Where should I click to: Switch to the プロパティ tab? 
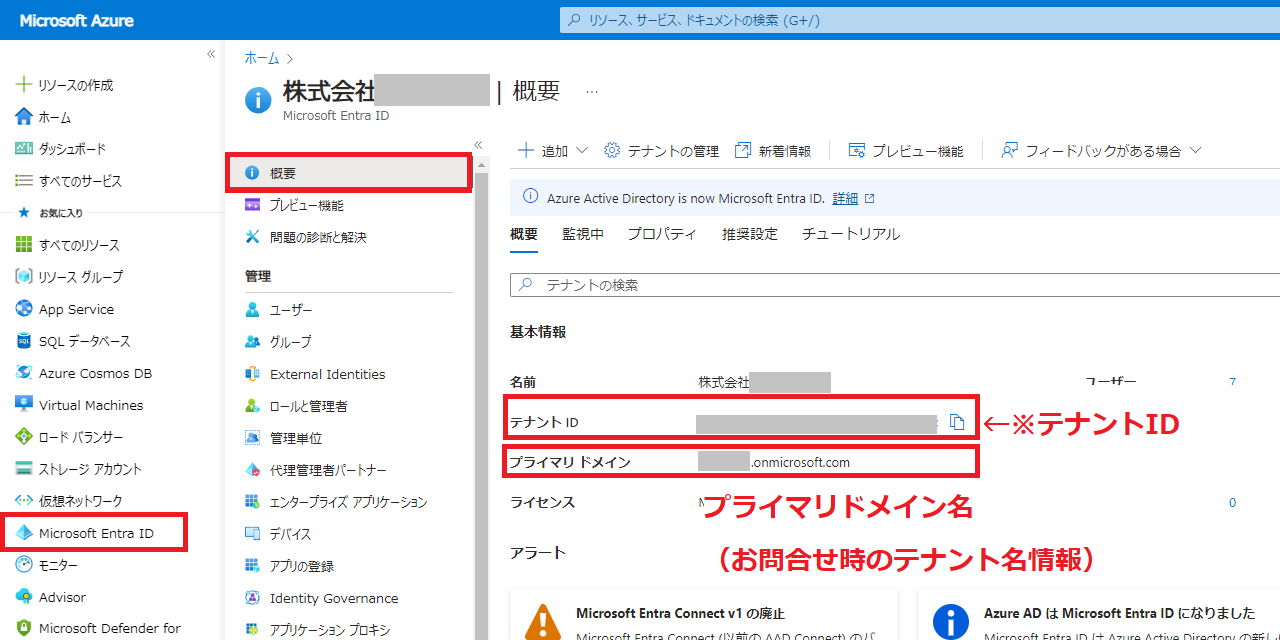coord(662,234)
